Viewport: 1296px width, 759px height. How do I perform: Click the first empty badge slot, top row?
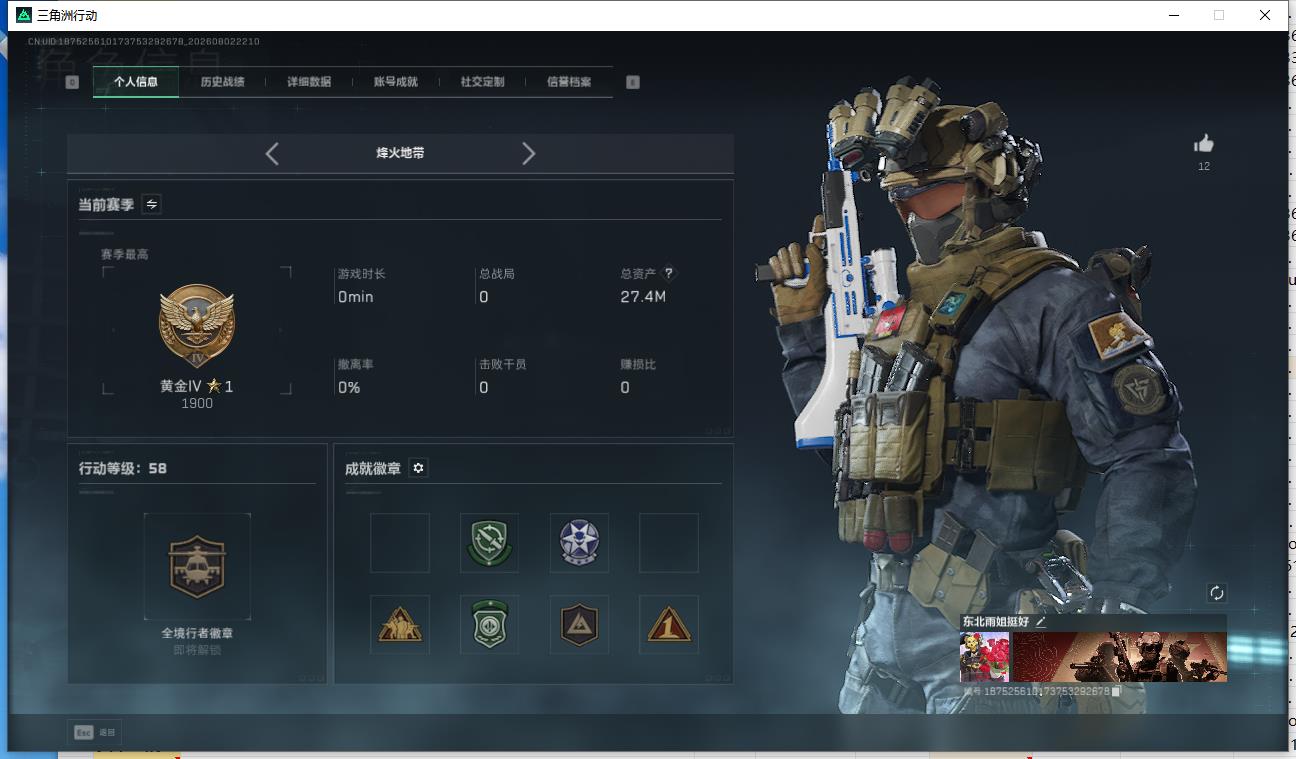(x=400, y=543)
